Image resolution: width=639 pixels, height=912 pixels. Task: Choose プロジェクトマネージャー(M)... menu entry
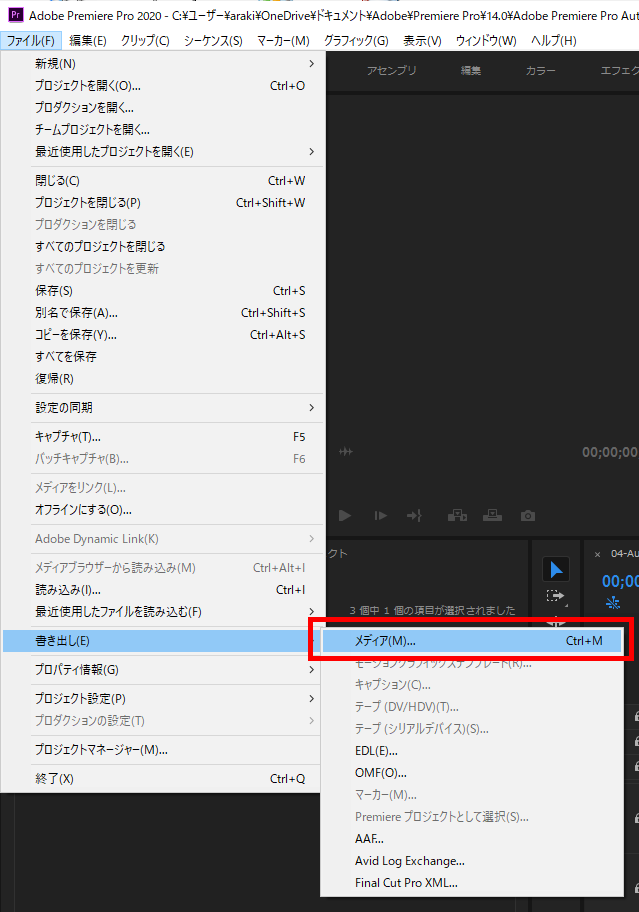[162, 750]
